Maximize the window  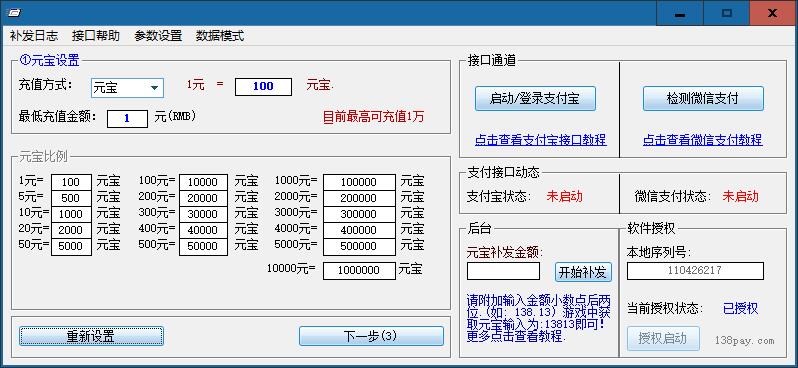pos(727,13)
